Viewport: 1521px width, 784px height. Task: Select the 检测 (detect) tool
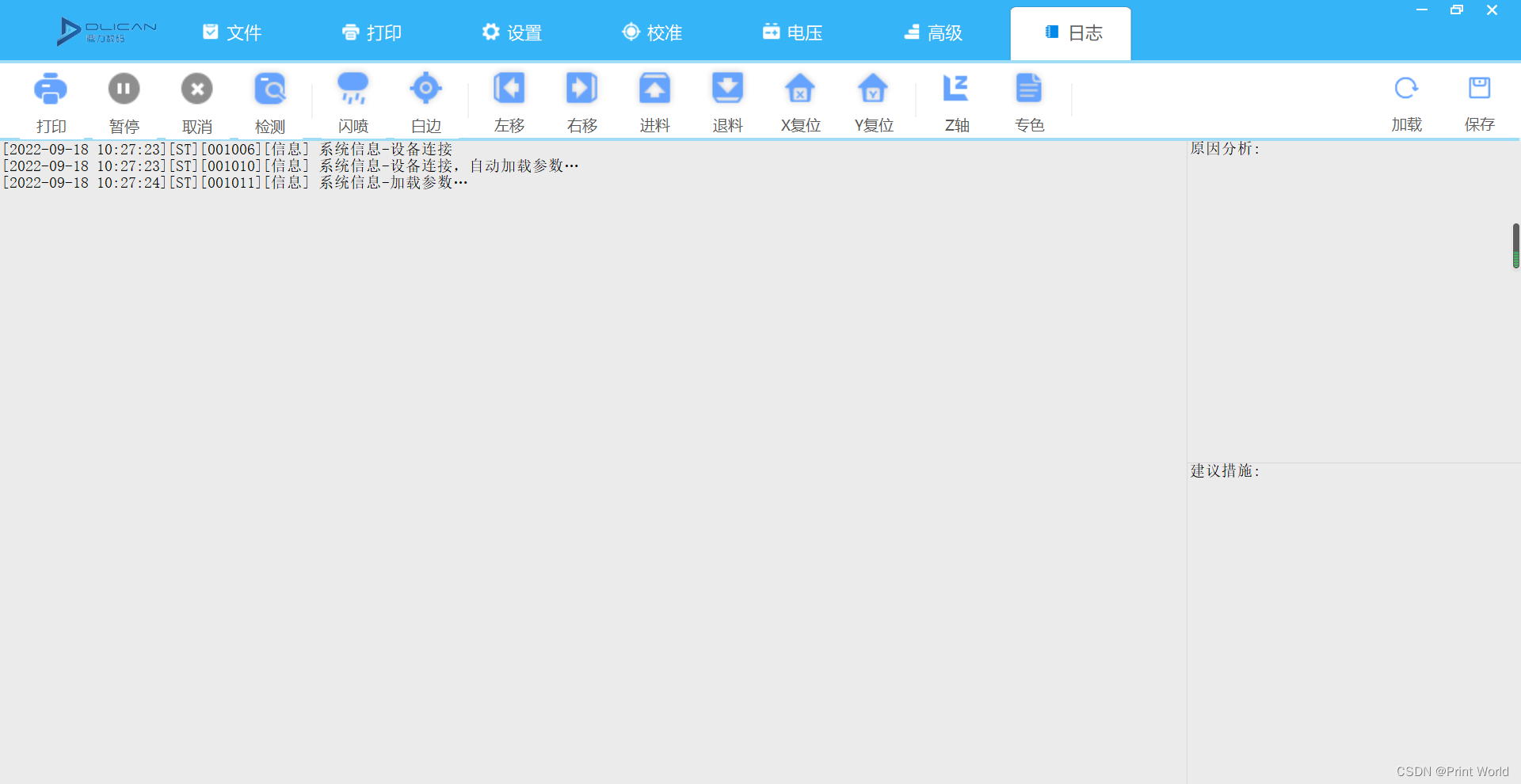(270, 101)
